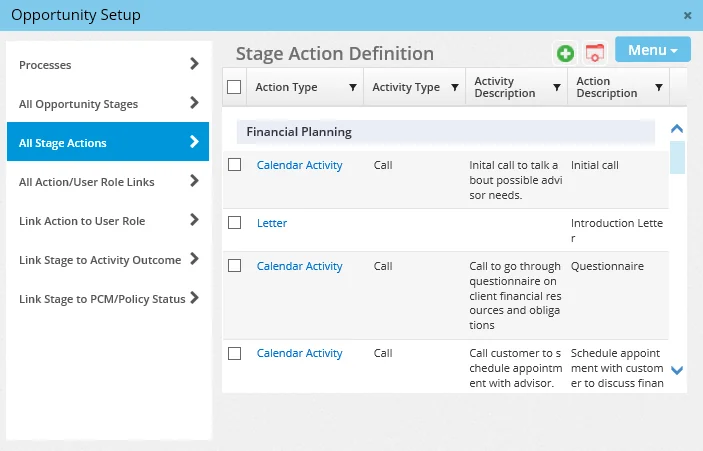Open Calendar Activity link for Schedule appointment
Screen dimensions: 703x451
pyautogui.click(x=299, y=353)
